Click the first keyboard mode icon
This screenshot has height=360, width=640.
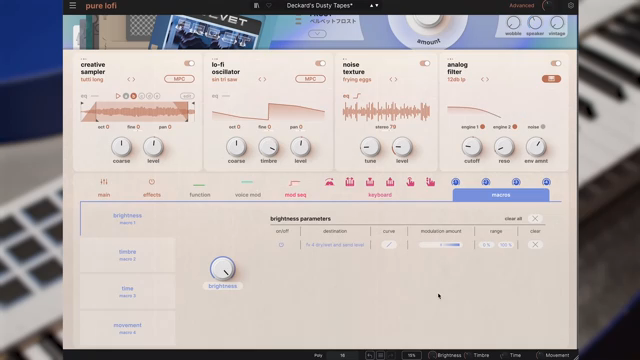[329, 182]
